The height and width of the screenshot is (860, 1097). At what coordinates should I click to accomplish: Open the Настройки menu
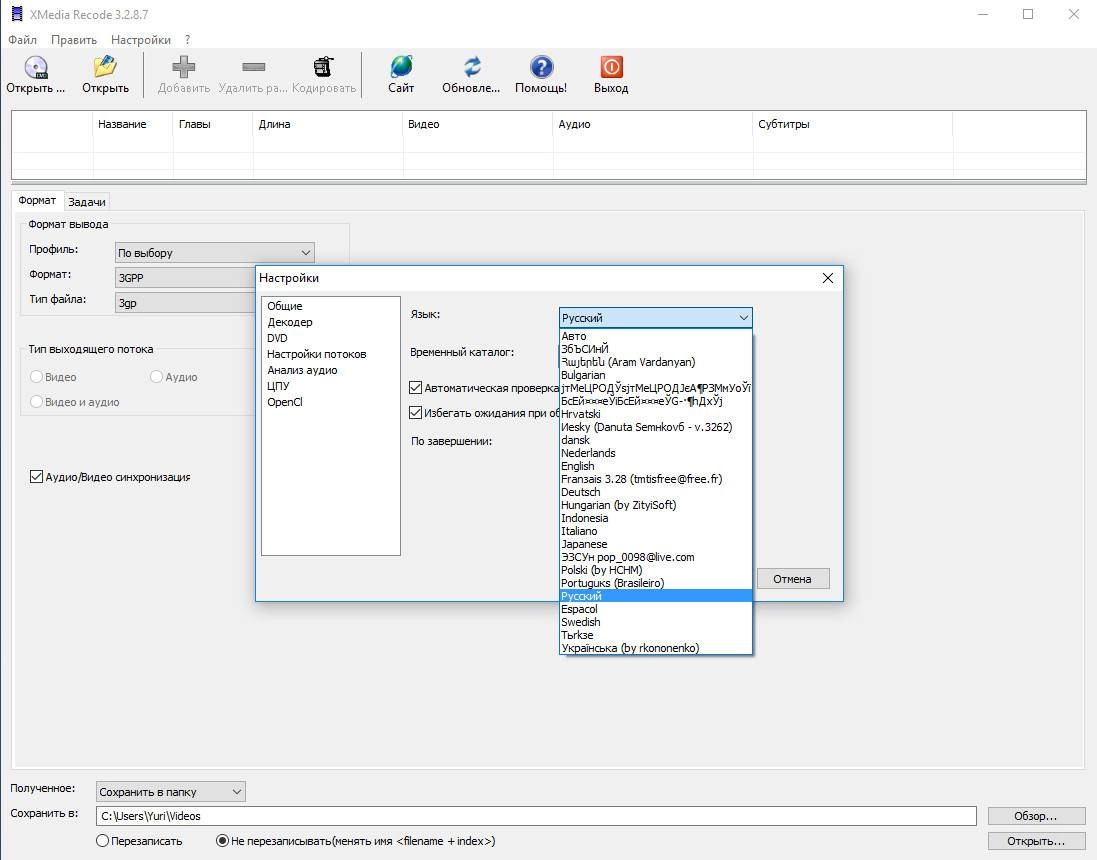click(x=141, y=40)
